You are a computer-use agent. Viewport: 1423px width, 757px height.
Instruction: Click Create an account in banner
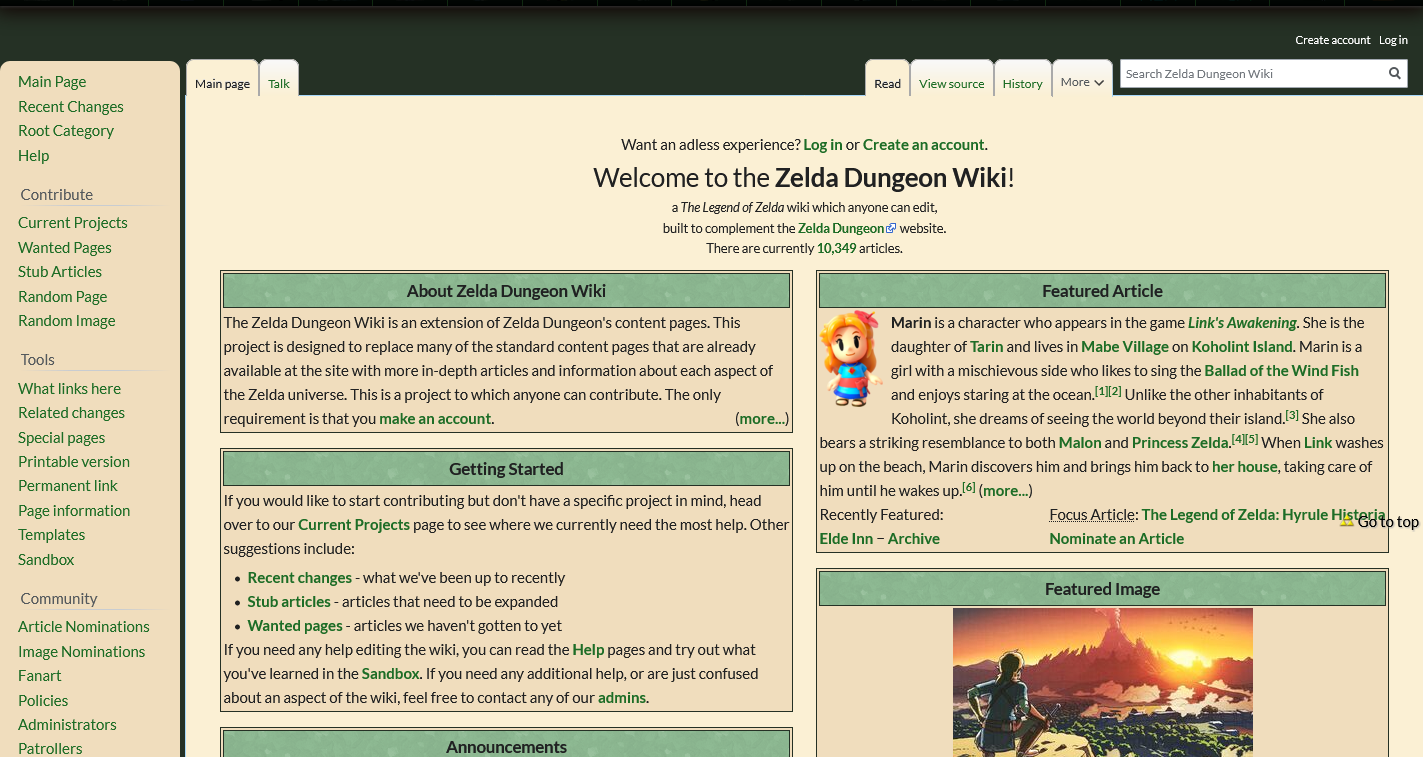click(x=924, y=144)
